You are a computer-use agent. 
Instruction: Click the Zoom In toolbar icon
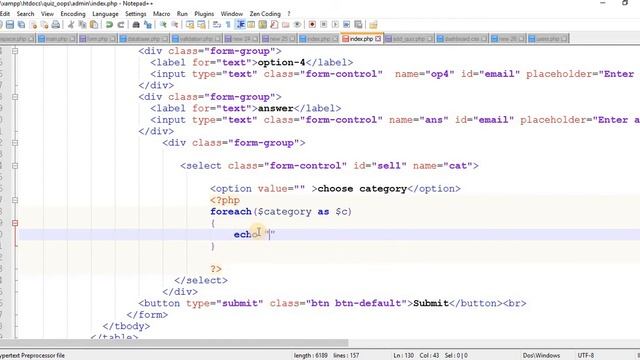[x=163, y=24]
